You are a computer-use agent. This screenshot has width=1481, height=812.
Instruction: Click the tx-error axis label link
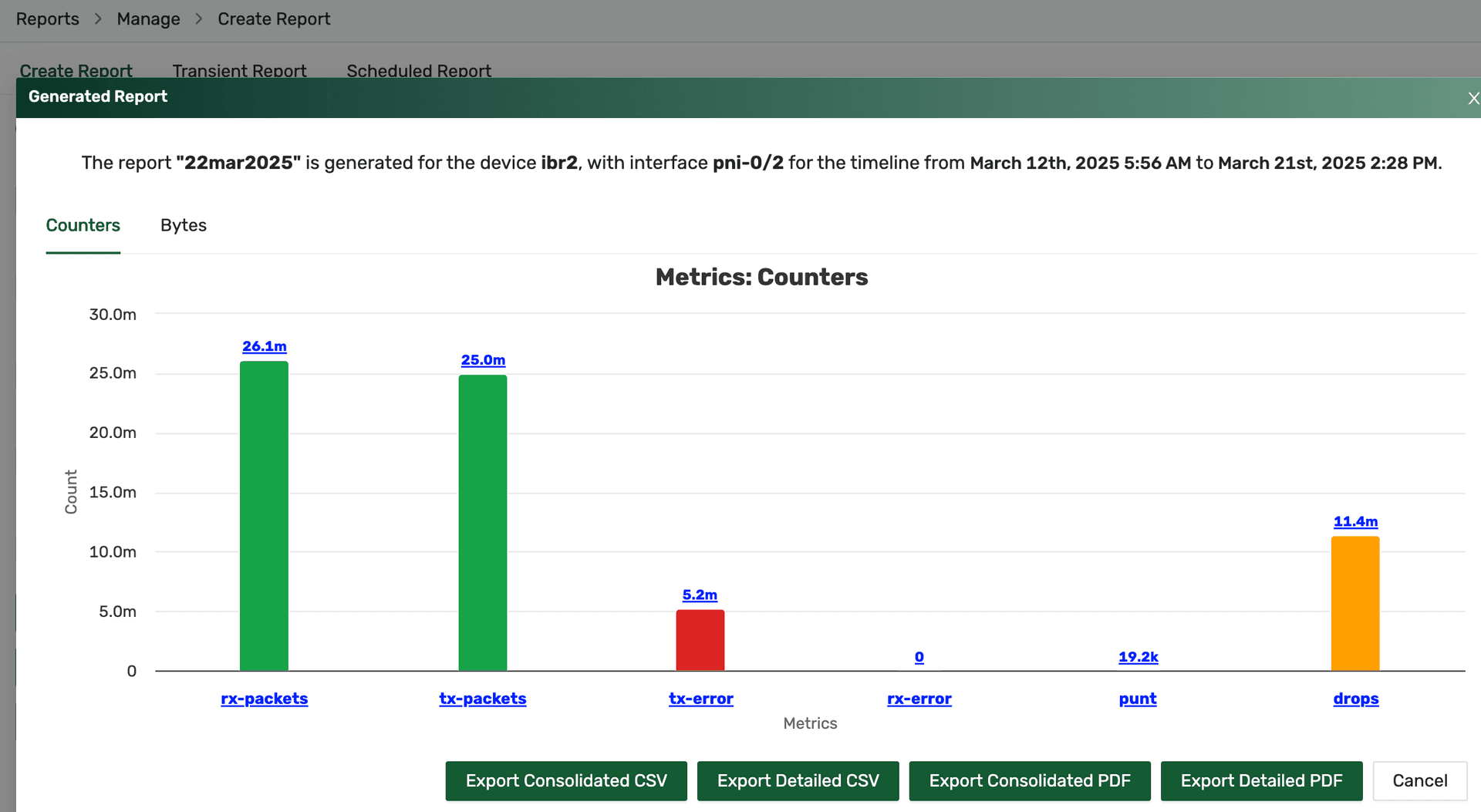click(700, 699)
